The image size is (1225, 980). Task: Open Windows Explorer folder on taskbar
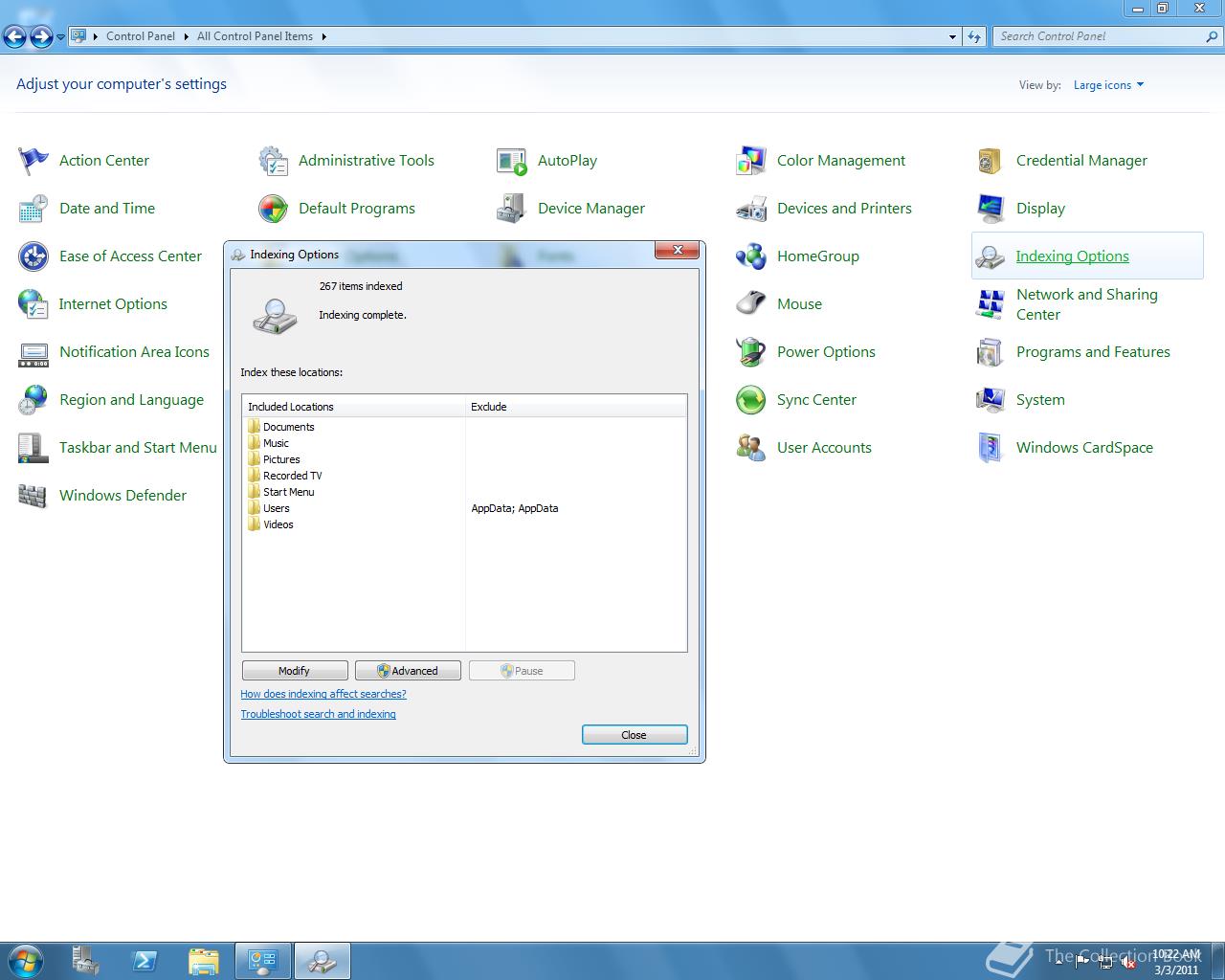tap(204, 961)
